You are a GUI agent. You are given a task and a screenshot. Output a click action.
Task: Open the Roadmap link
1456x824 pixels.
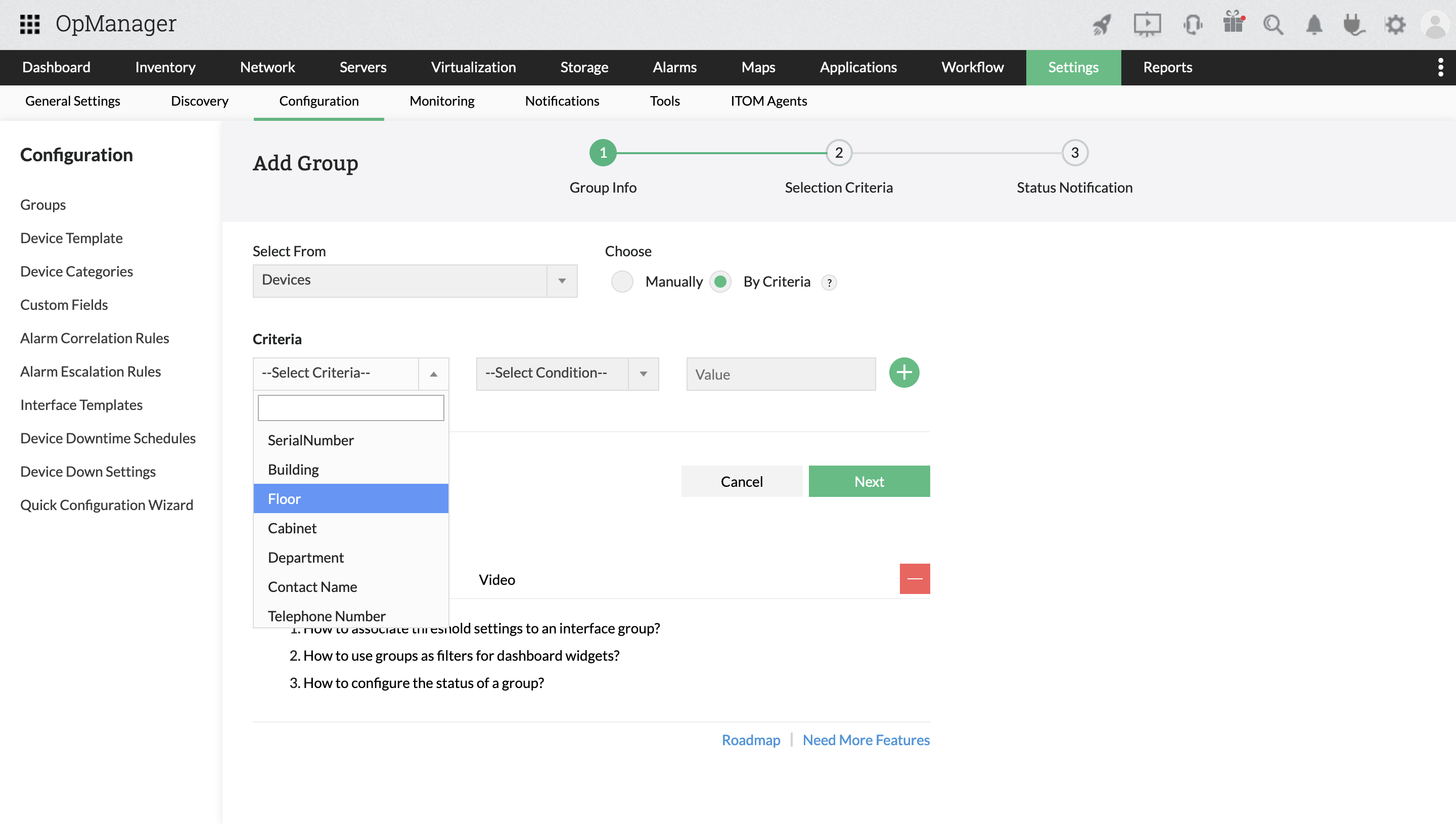(751, 740)
